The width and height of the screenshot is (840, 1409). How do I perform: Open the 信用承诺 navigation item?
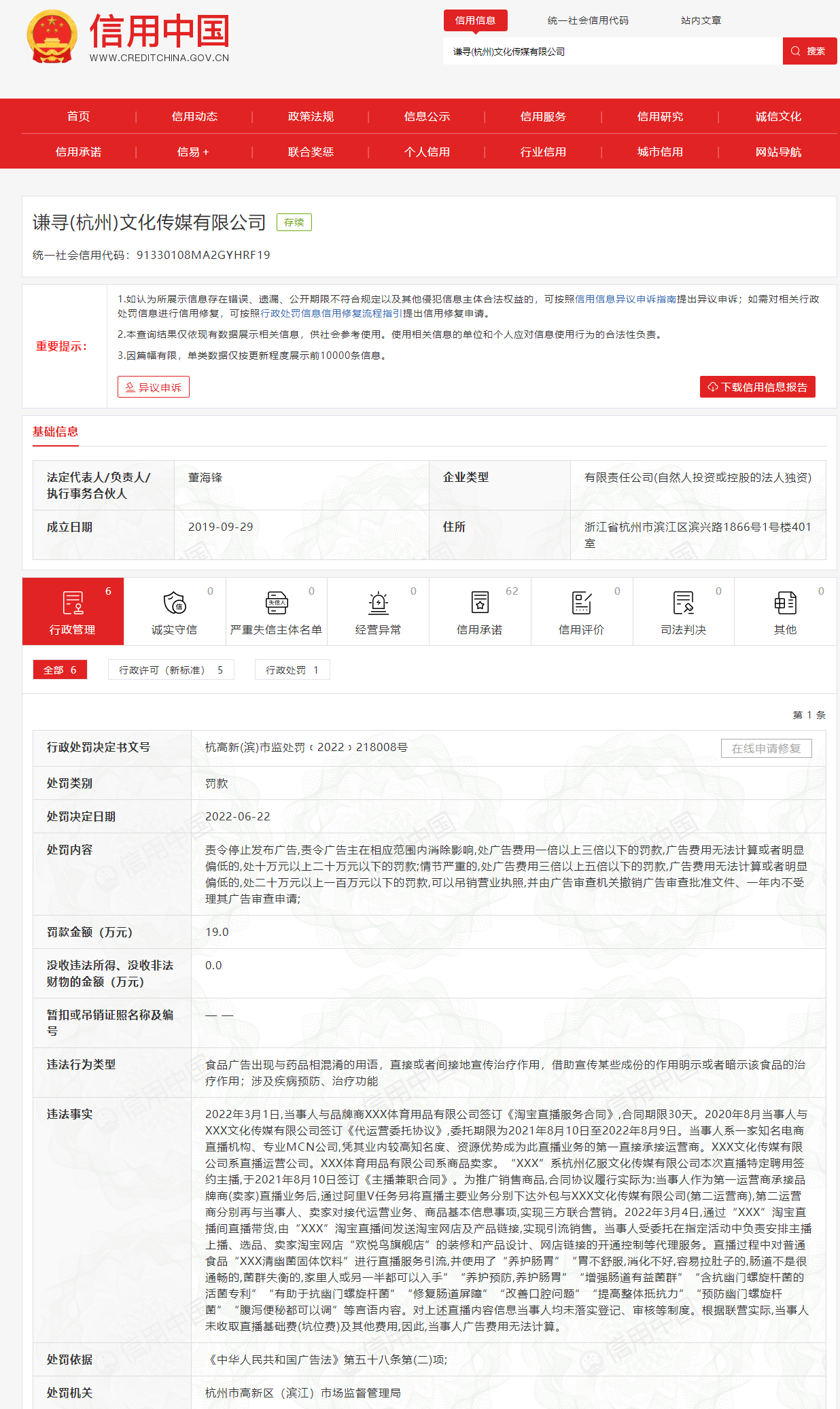79,152
